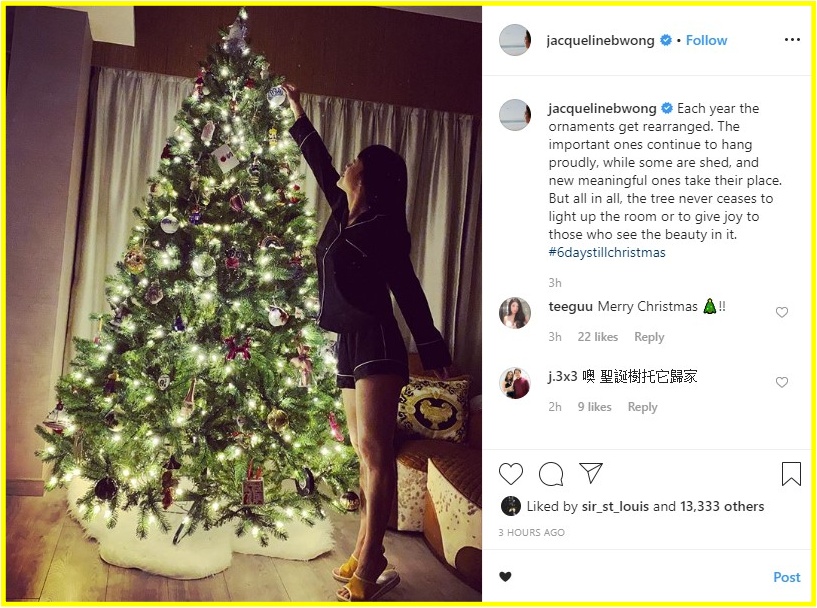View sir_st_louis liker avatar

coord(511,506)
